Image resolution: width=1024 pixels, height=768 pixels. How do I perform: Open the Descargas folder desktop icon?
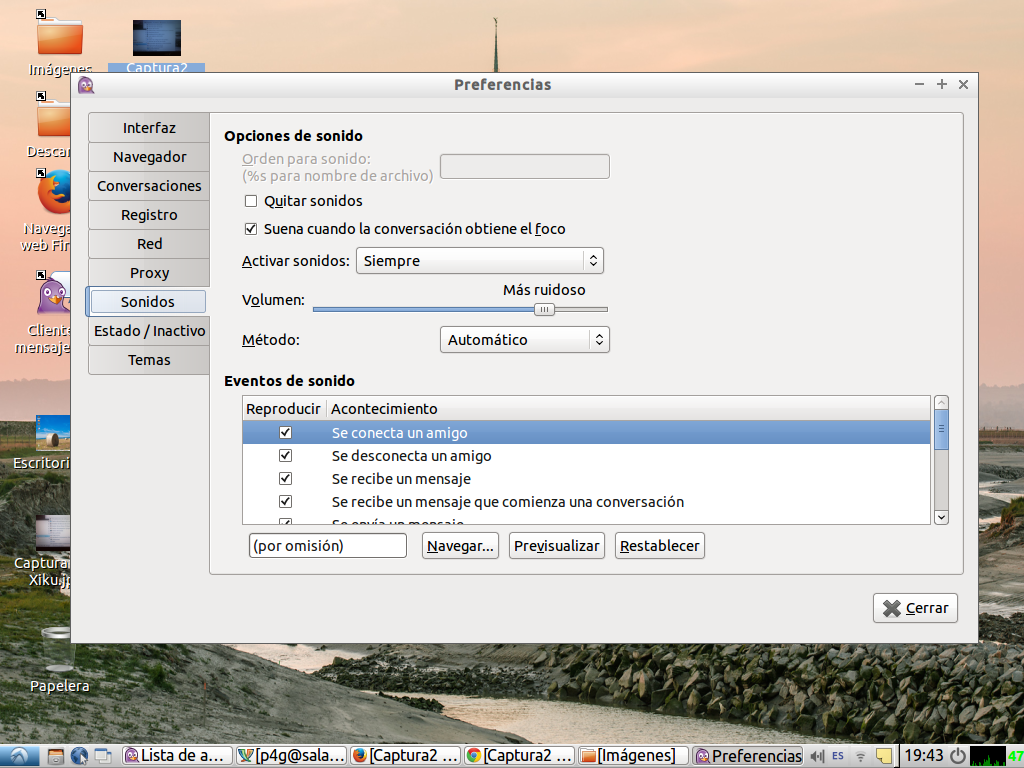(x=54, y=116)
